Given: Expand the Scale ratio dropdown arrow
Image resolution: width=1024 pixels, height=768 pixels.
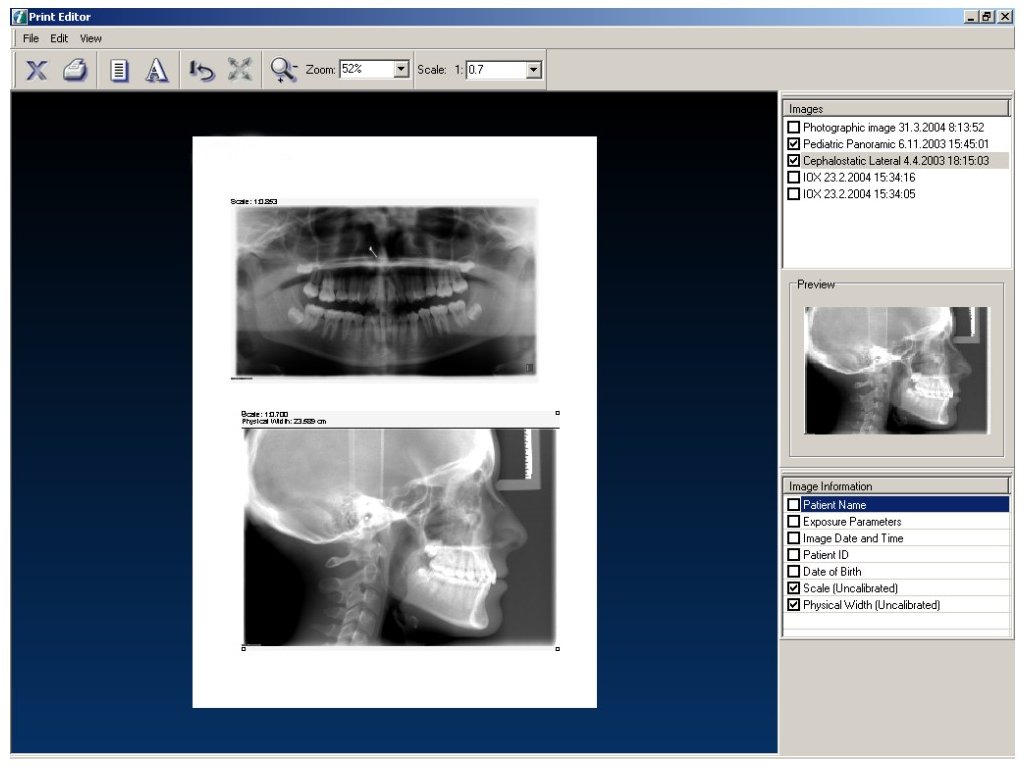Looking at the screenshot, I should pos(533,70).
